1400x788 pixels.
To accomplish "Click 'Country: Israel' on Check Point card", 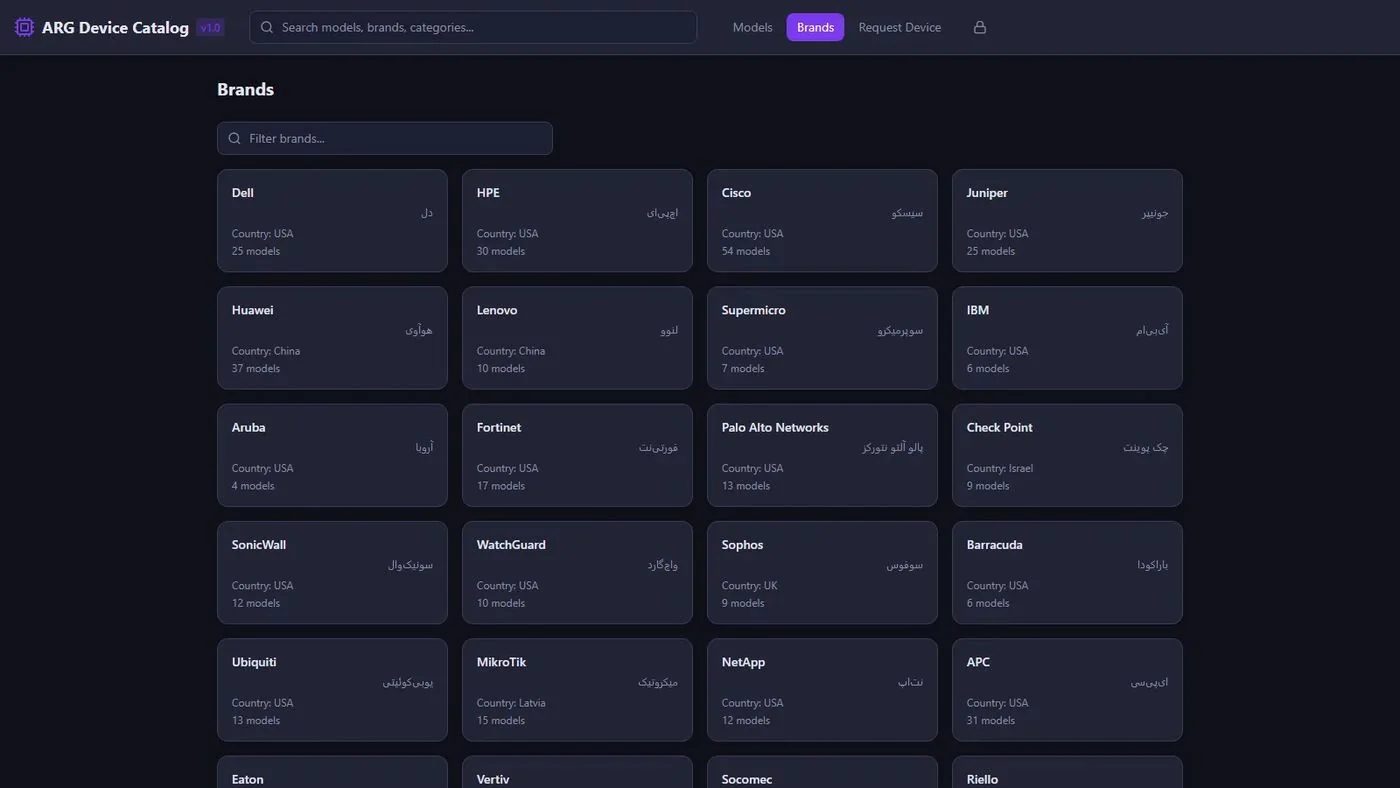I will 1000,468.
